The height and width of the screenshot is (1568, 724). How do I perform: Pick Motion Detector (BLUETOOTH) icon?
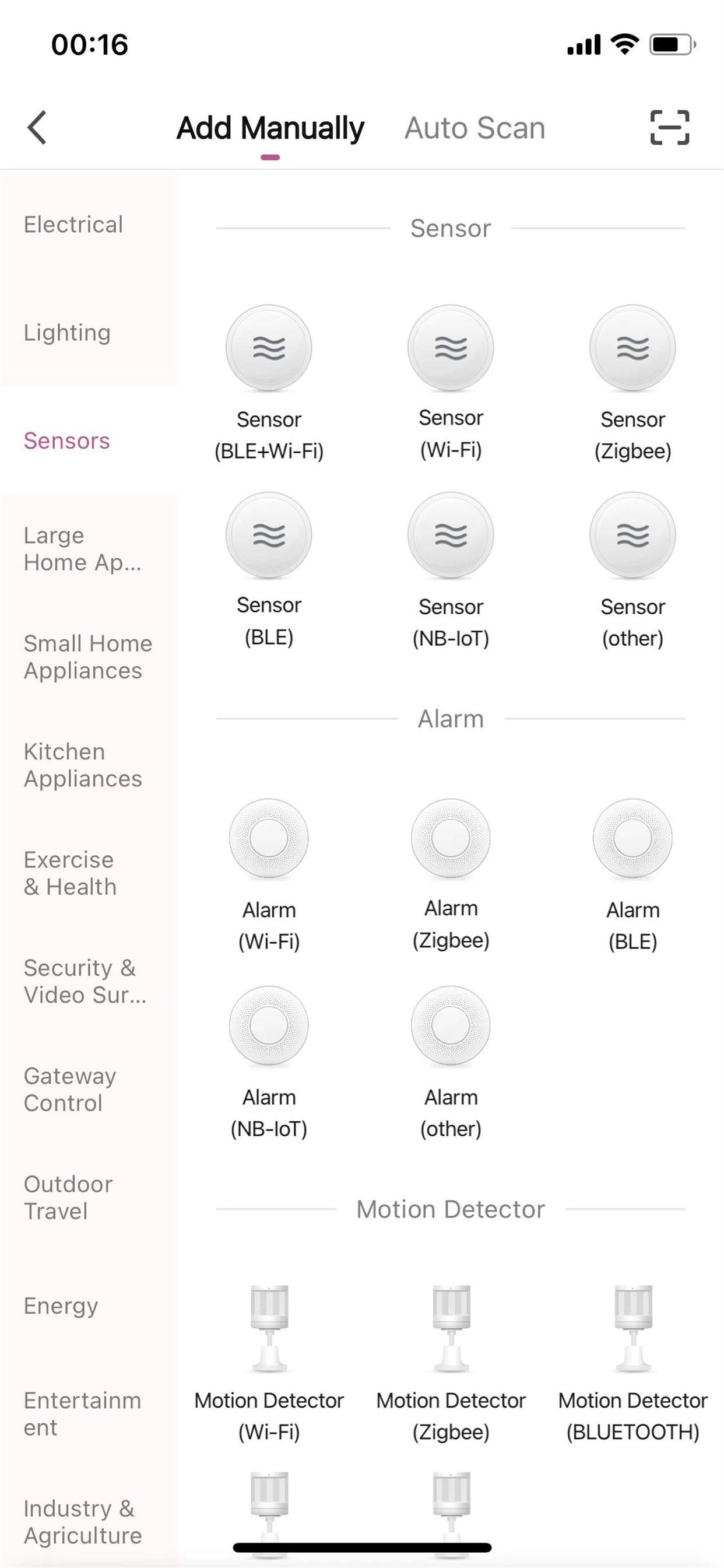coord(632,1329)
